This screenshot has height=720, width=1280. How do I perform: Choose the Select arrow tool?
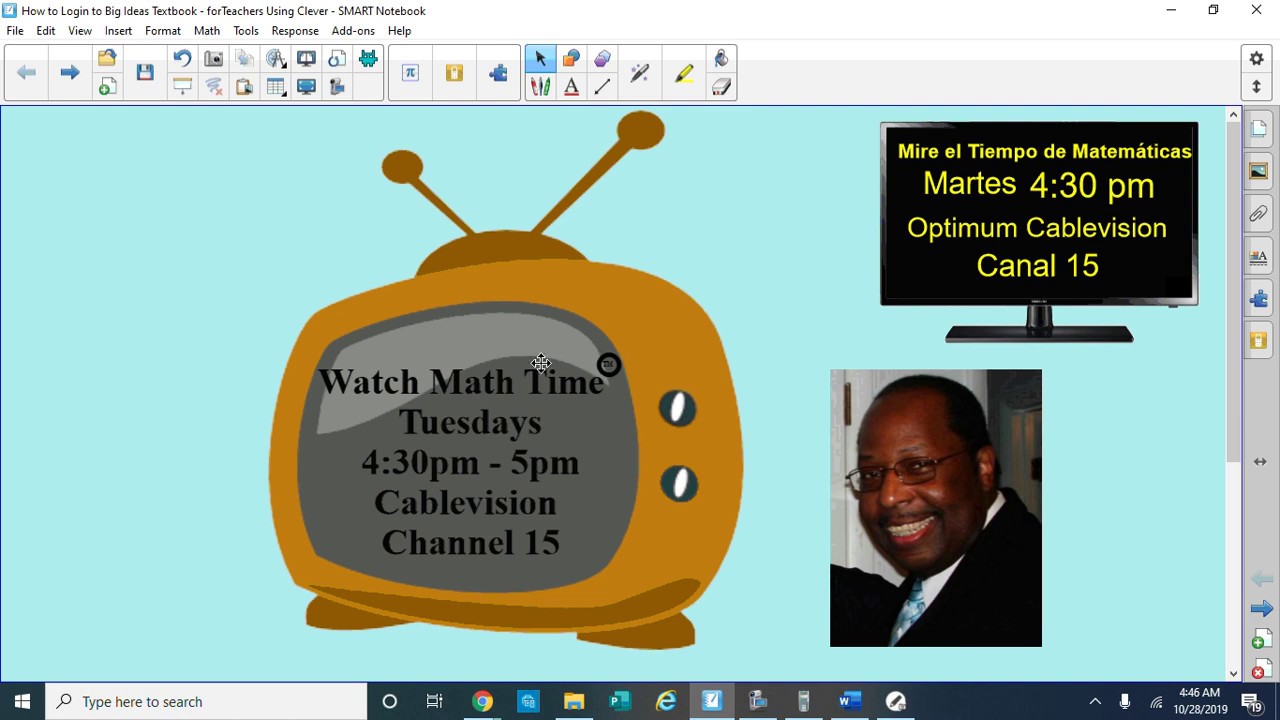(540, 58)
